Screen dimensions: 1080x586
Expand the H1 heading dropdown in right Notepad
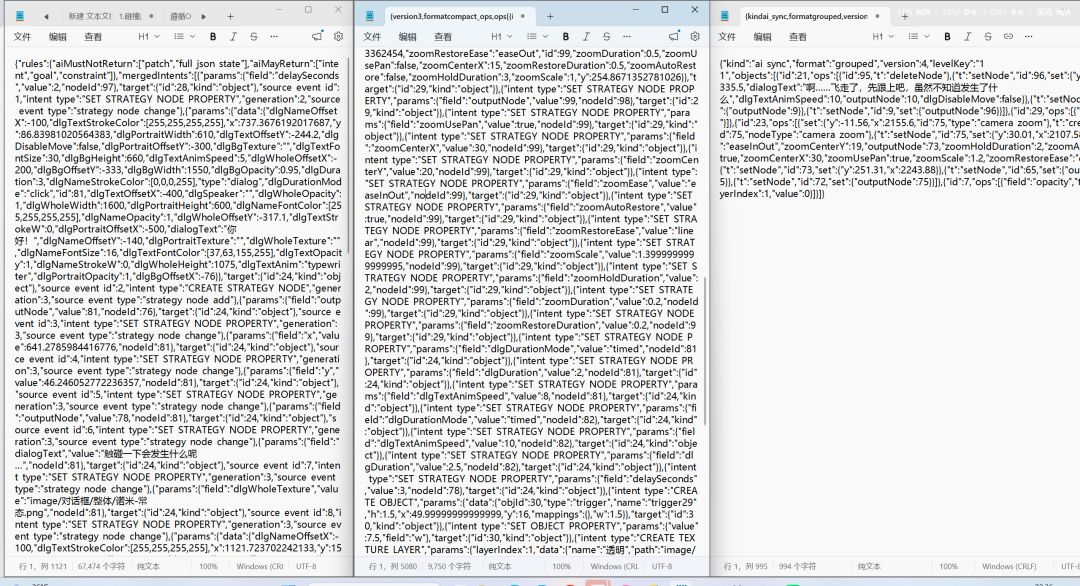(x=883, y=36)
